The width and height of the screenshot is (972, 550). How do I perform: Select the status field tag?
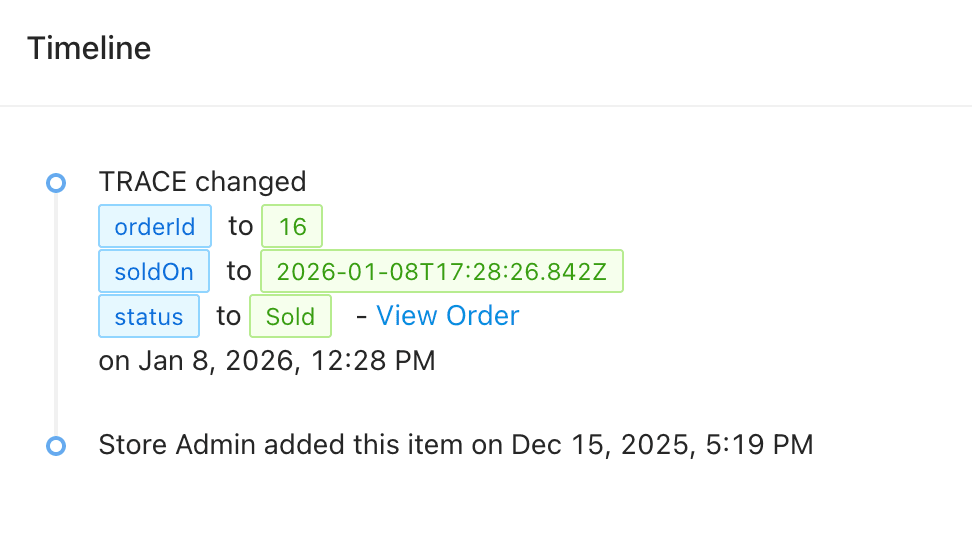tap(149, 317)
